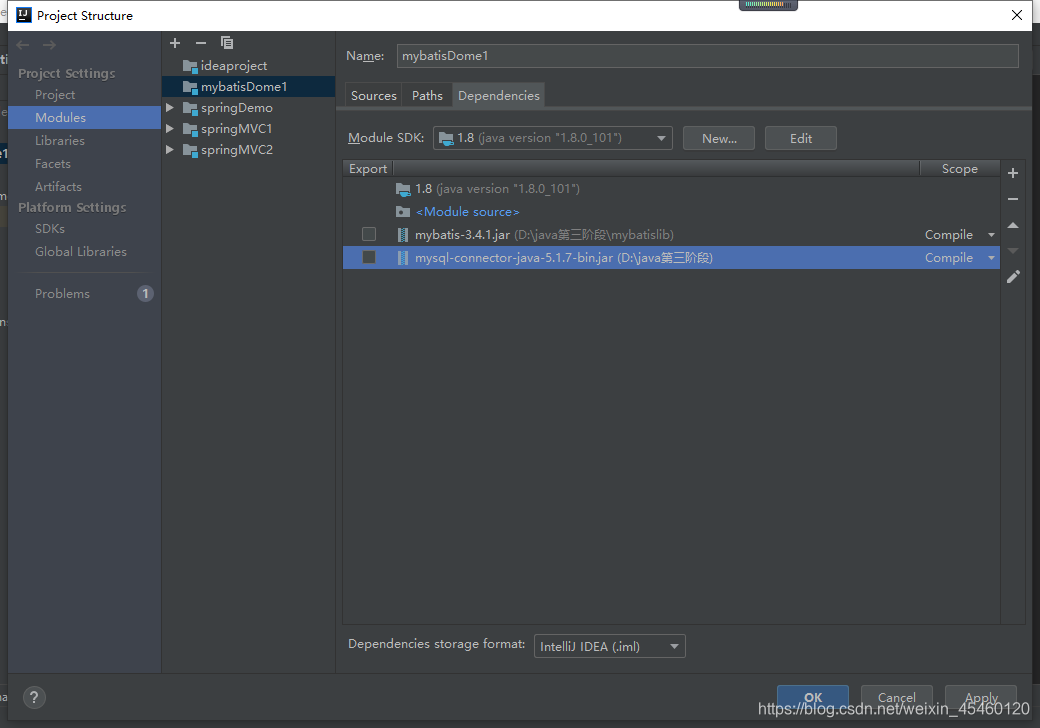Open Facets settings in the sidebar
The width and height of the screenshot is (1040, 728).
click(x=52, y=164)
